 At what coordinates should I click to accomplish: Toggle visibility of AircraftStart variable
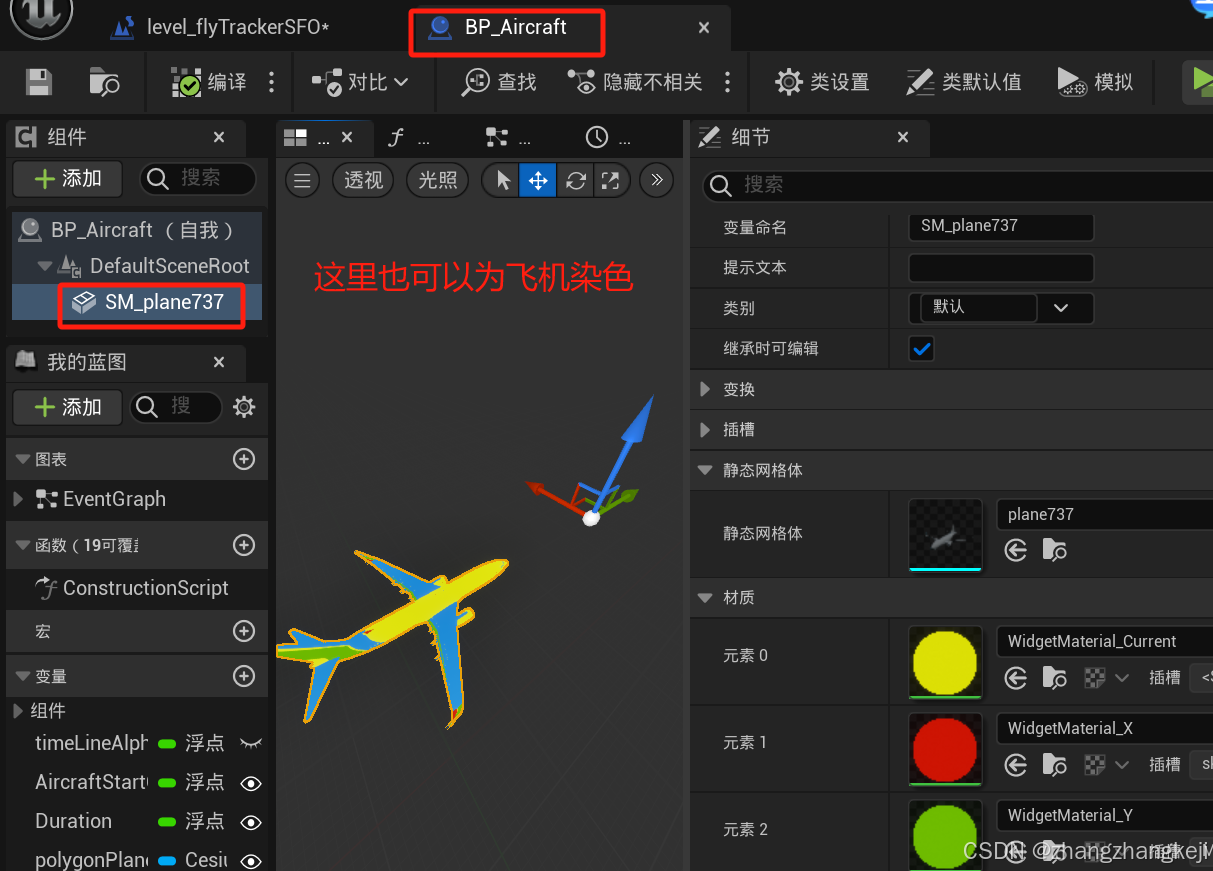coord(251,783)
